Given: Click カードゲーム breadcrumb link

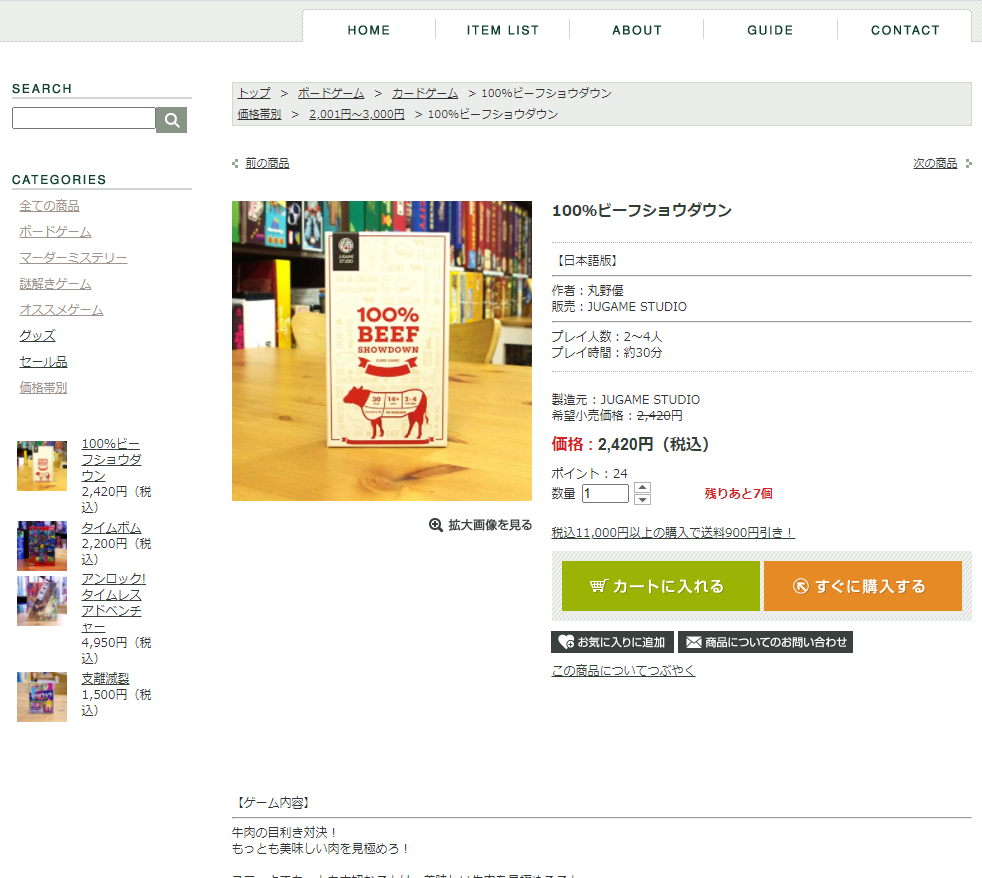Looking at the screenshot, I should (425, 93).
